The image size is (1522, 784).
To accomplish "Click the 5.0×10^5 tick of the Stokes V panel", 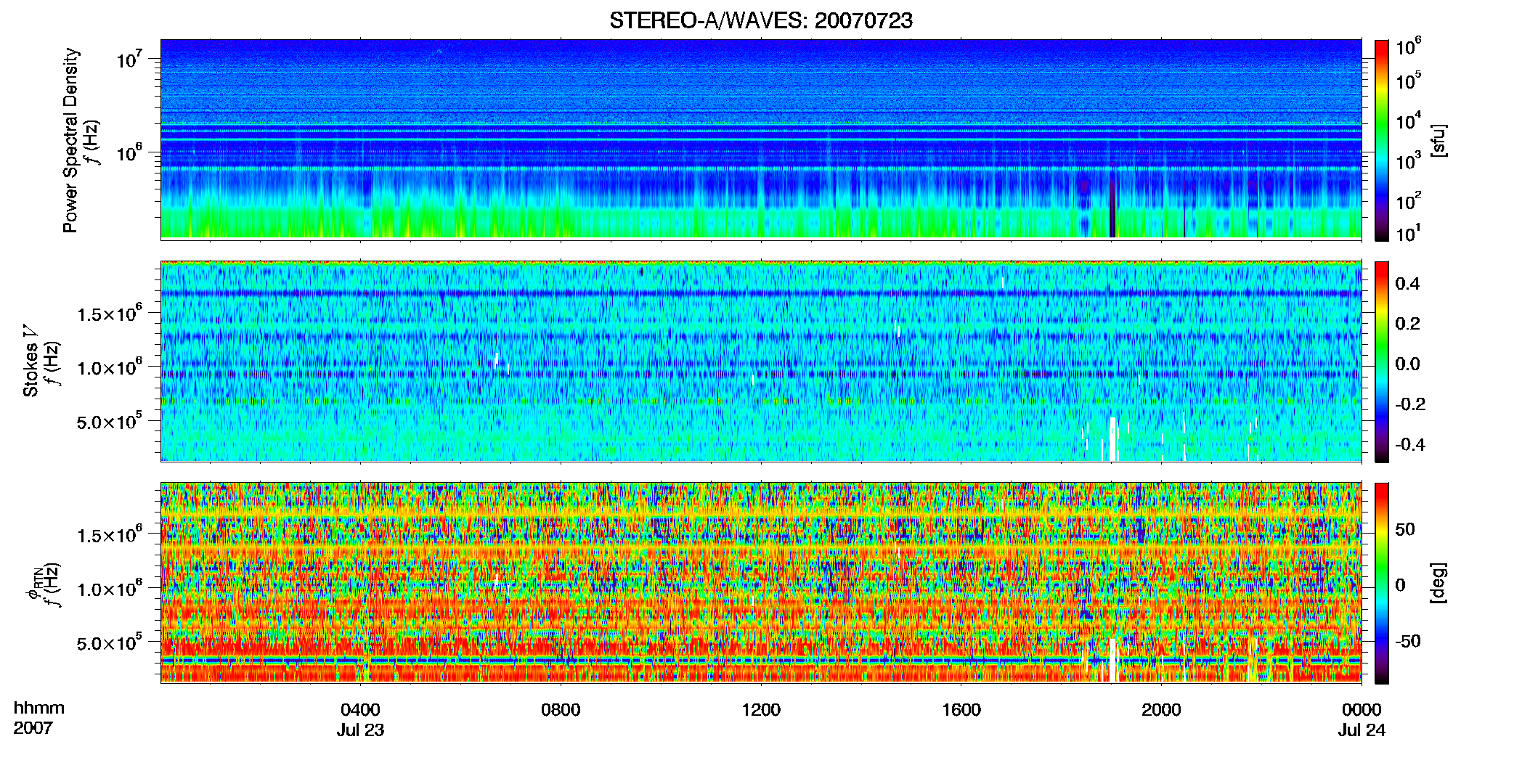I will click(x=110, y=421).
